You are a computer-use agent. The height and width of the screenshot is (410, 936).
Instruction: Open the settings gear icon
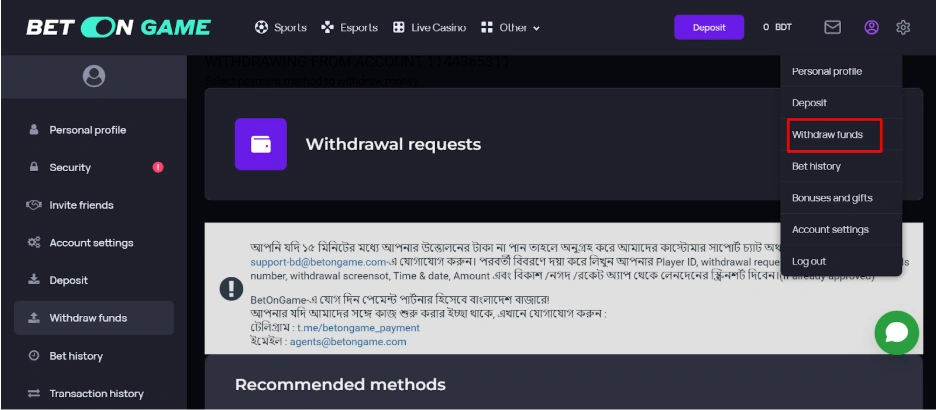[903, 27]
